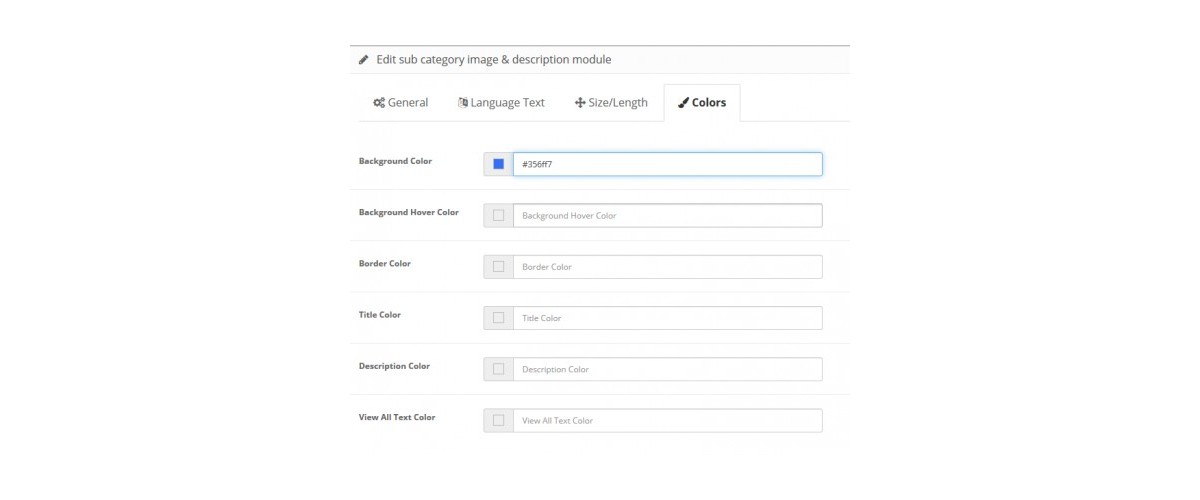The width and height of the screenshot is (1200, 500).
Task: Open the Description Color swatch picker
Action: (x=498, y=369)
